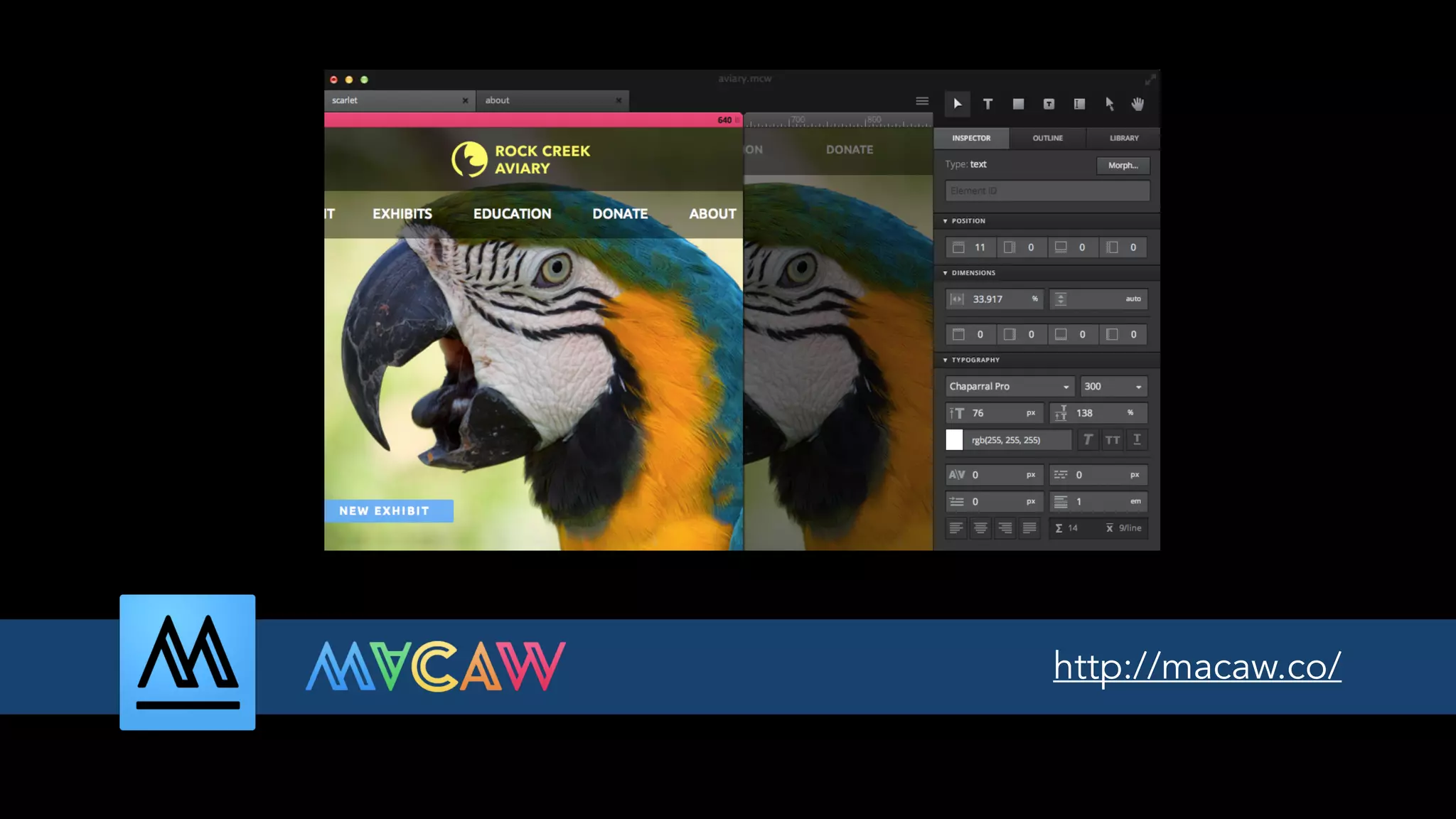Align text left

tap(956, 528)
